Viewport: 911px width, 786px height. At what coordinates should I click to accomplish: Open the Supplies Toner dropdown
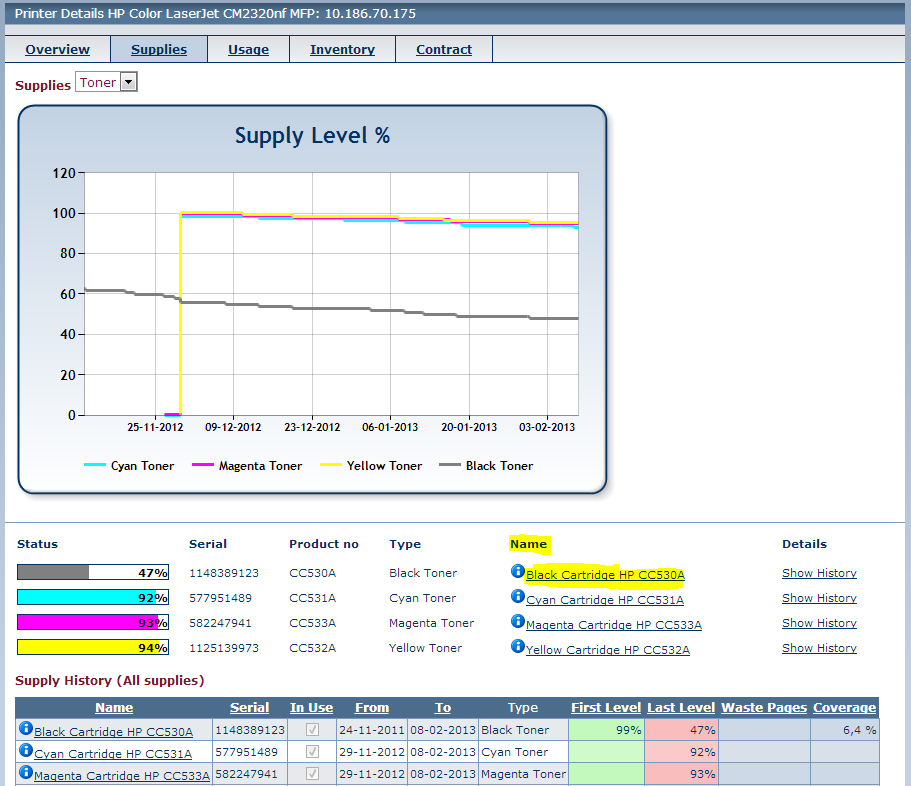pyautogui.click(x=127, y=83)
